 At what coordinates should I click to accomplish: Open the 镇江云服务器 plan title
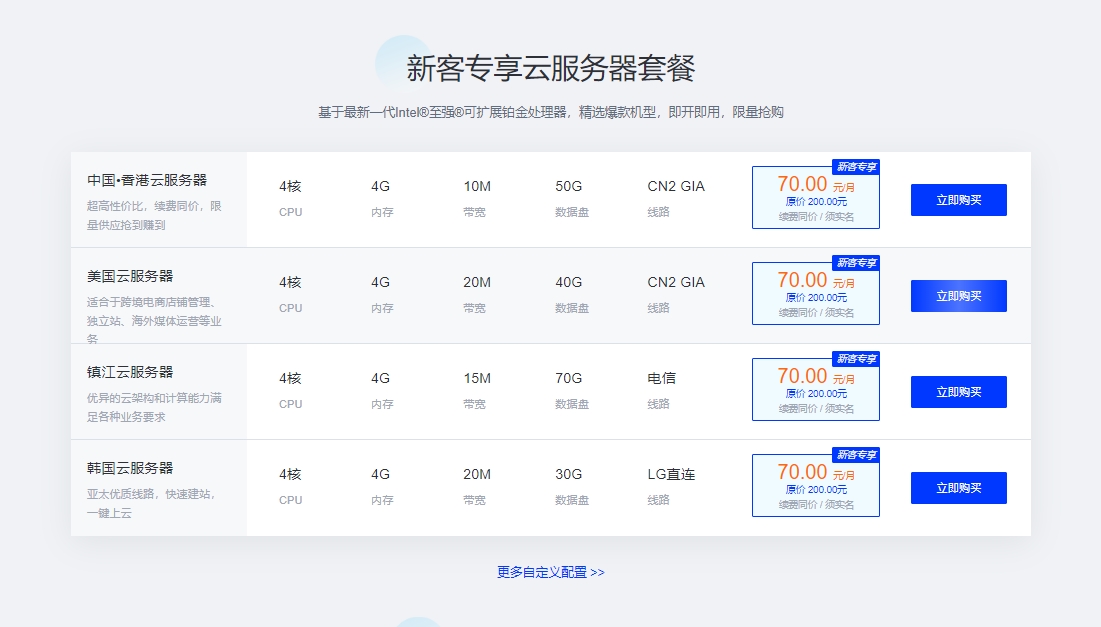click(x=130, y=372)
